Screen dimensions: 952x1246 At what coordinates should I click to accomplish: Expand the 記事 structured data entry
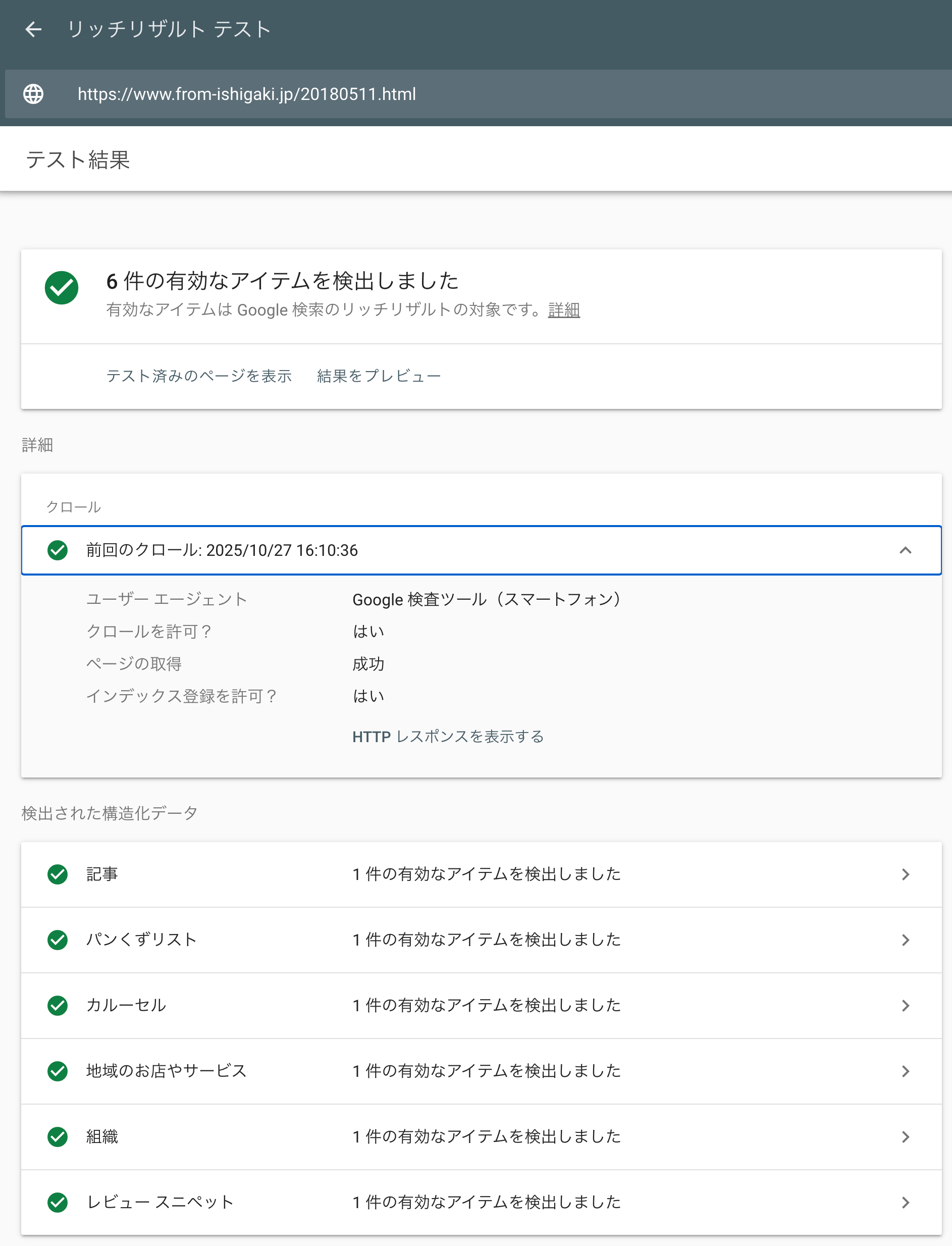pos(905,874)
